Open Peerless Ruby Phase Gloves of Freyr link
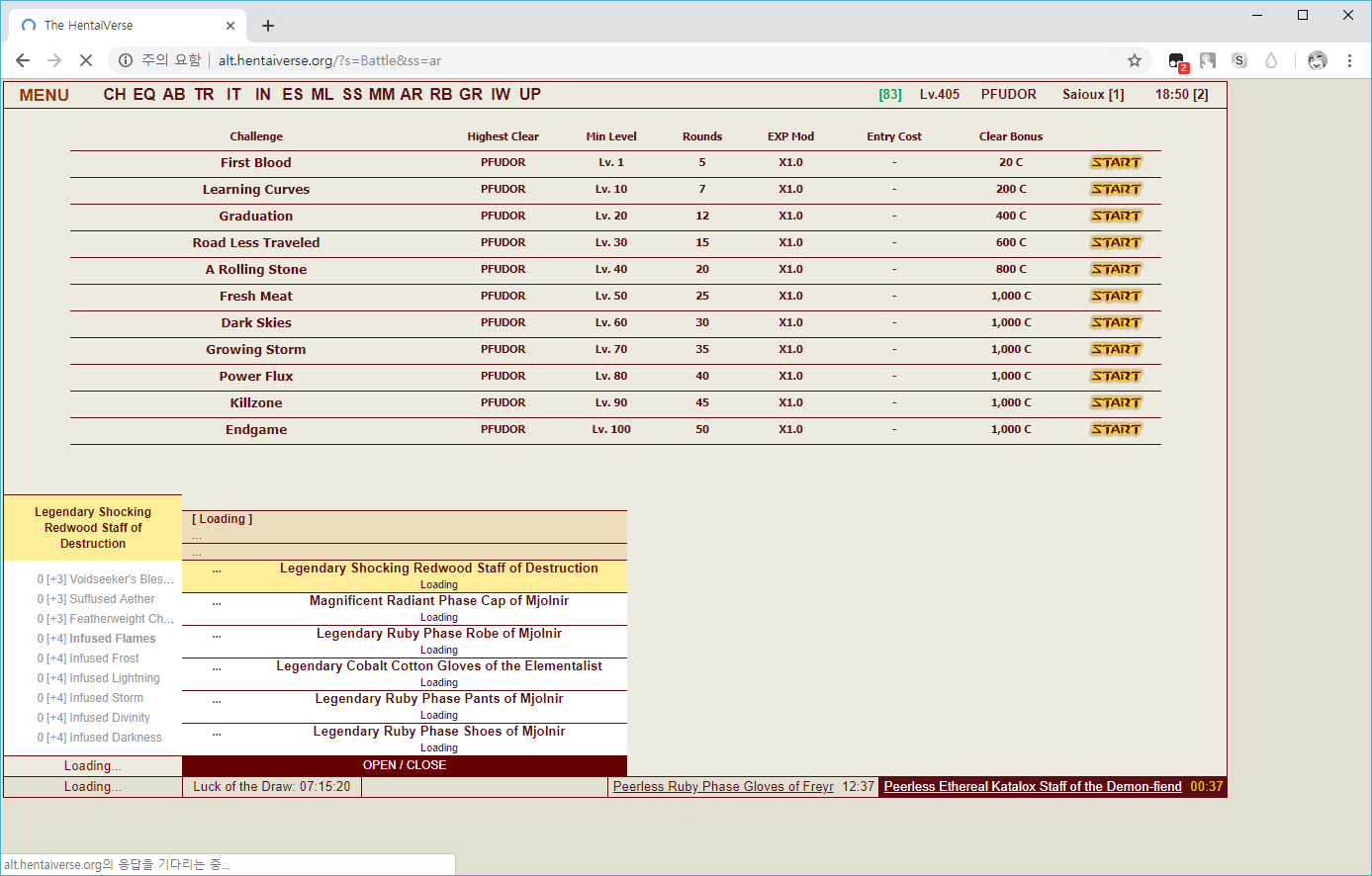Viewport: 1372px width, 876px height. [723, 787]
